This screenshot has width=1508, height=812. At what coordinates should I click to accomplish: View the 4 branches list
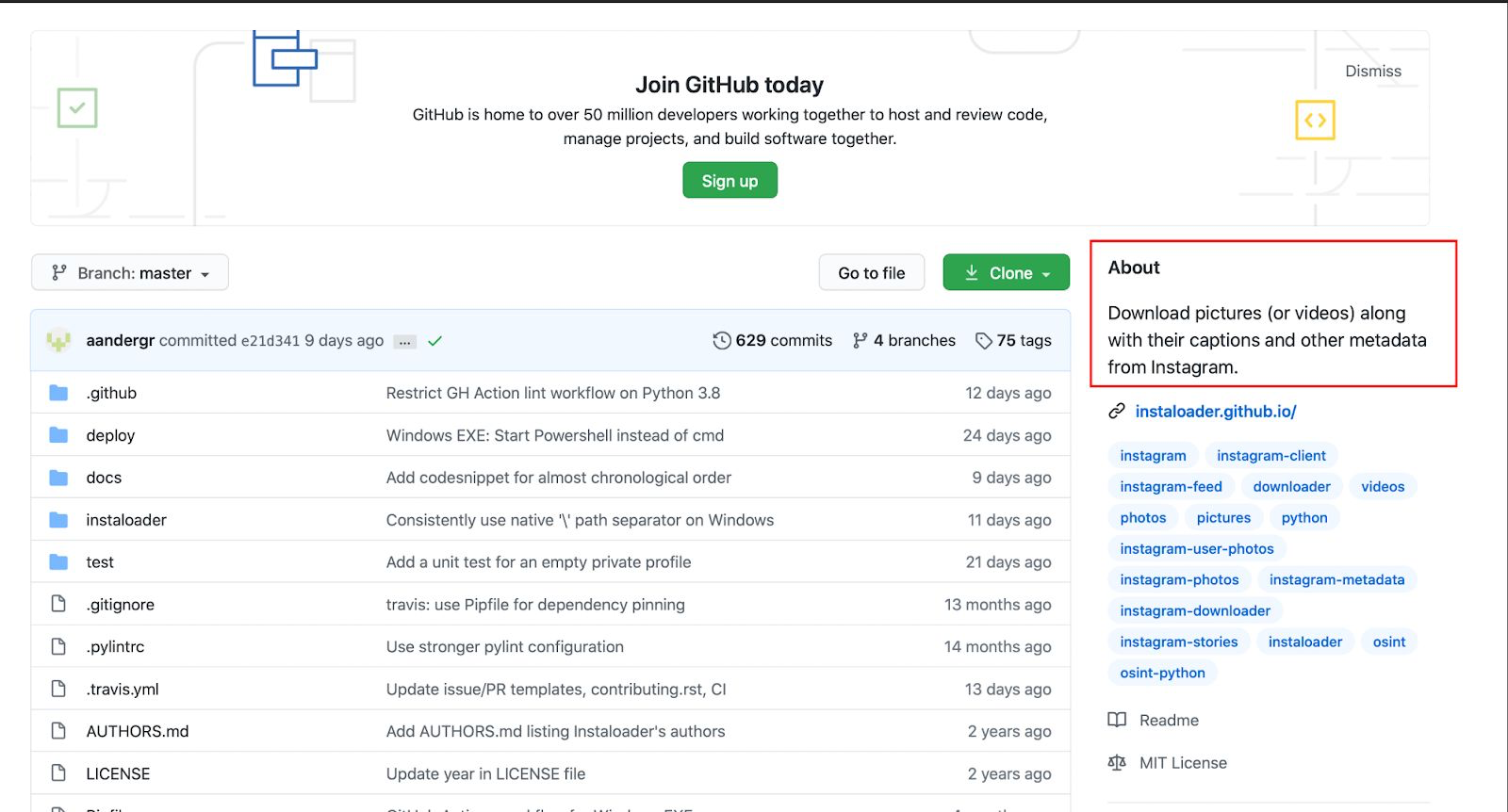(x=904, y=341)
